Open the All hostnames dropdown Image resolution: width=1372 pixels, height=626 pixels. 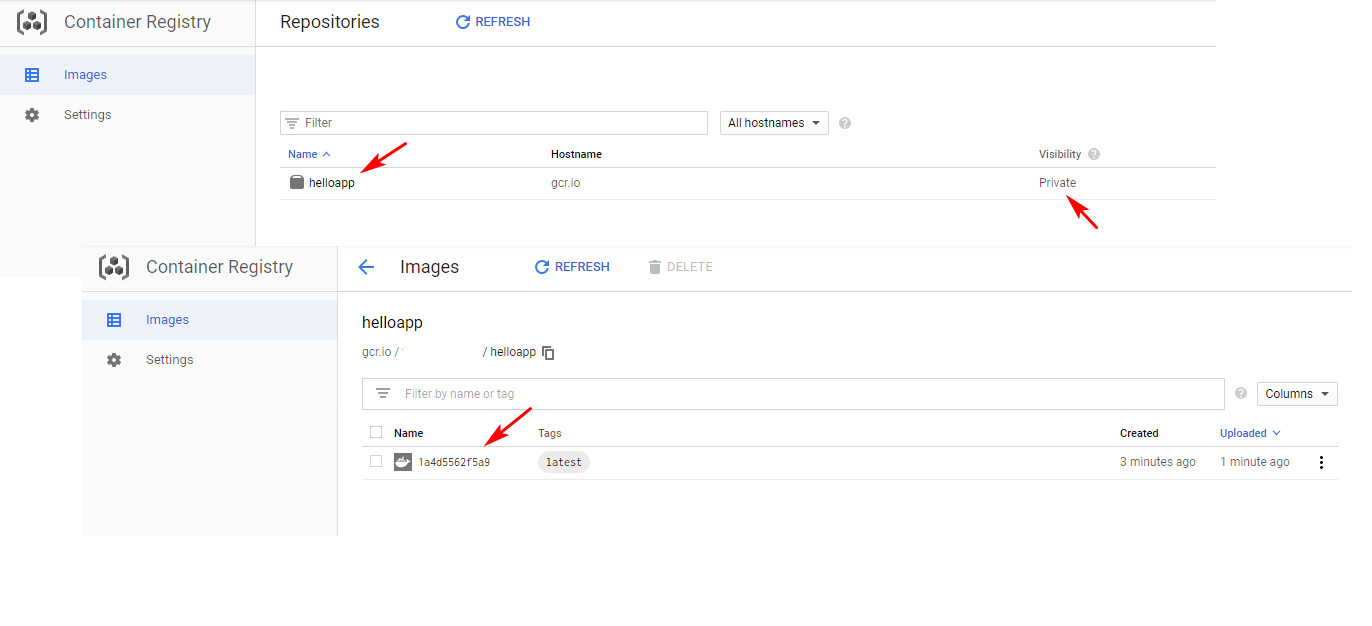point(774,123)
